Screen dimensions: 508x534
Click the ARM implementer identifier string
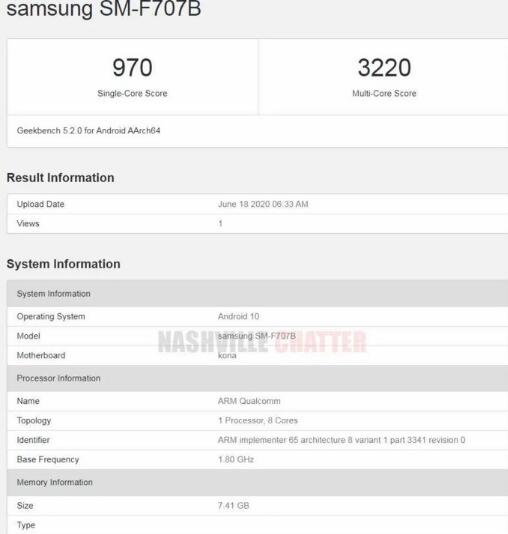click(x=342, y=440)
